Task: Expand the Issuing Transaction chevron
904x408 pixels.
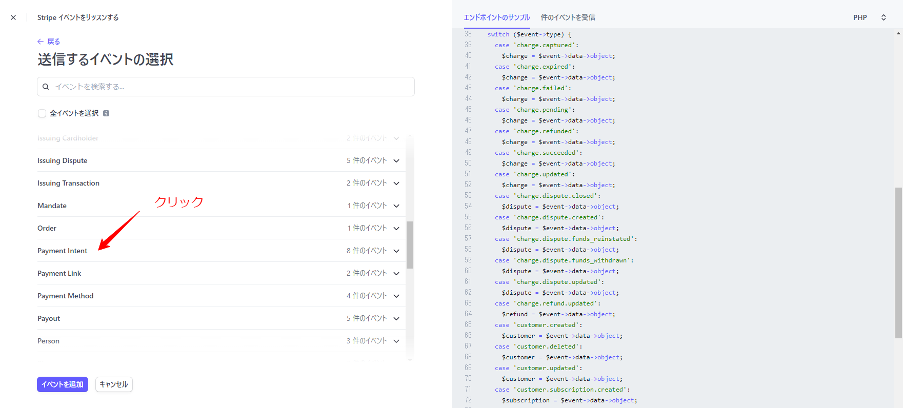Action: (x=397, y=184)
